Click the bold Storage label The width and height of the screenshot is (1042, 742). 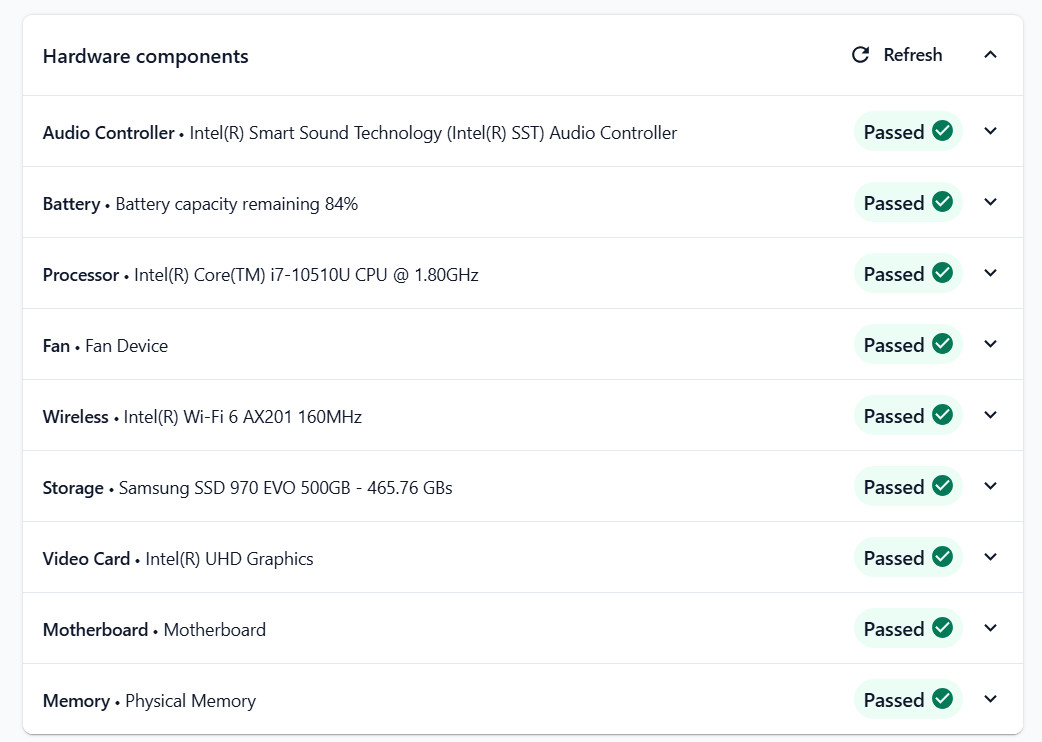point(73,488)
